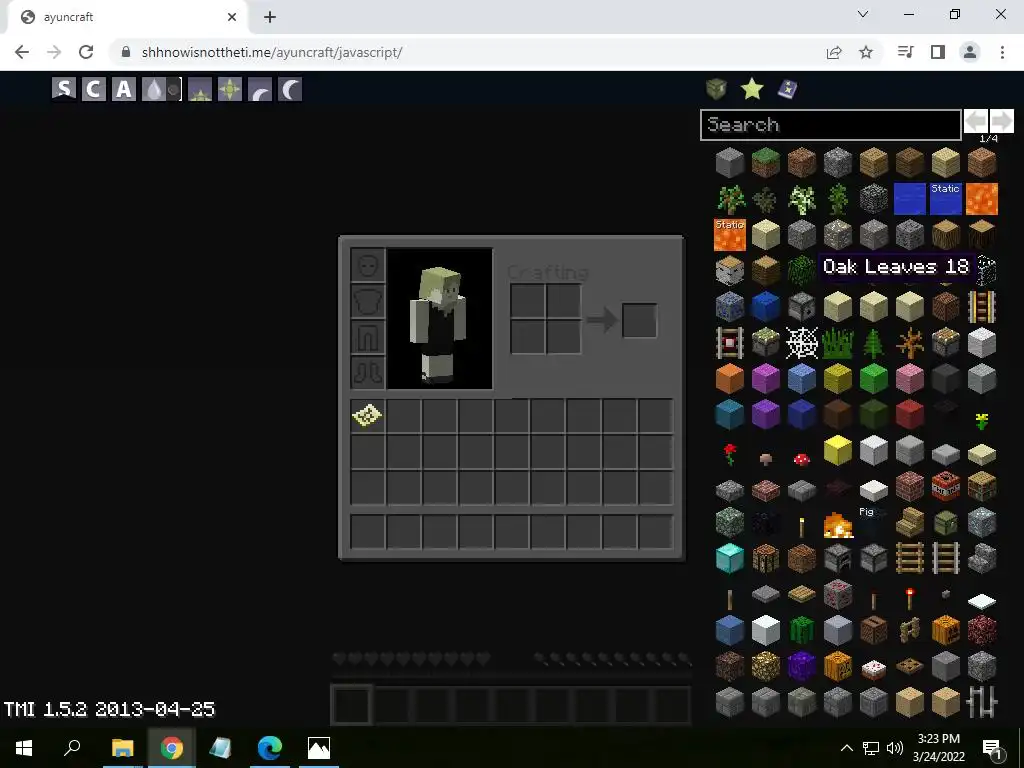Switch to Survival mode with S button
Viewport: 1024px width, 768px height.
click(63, 89)
